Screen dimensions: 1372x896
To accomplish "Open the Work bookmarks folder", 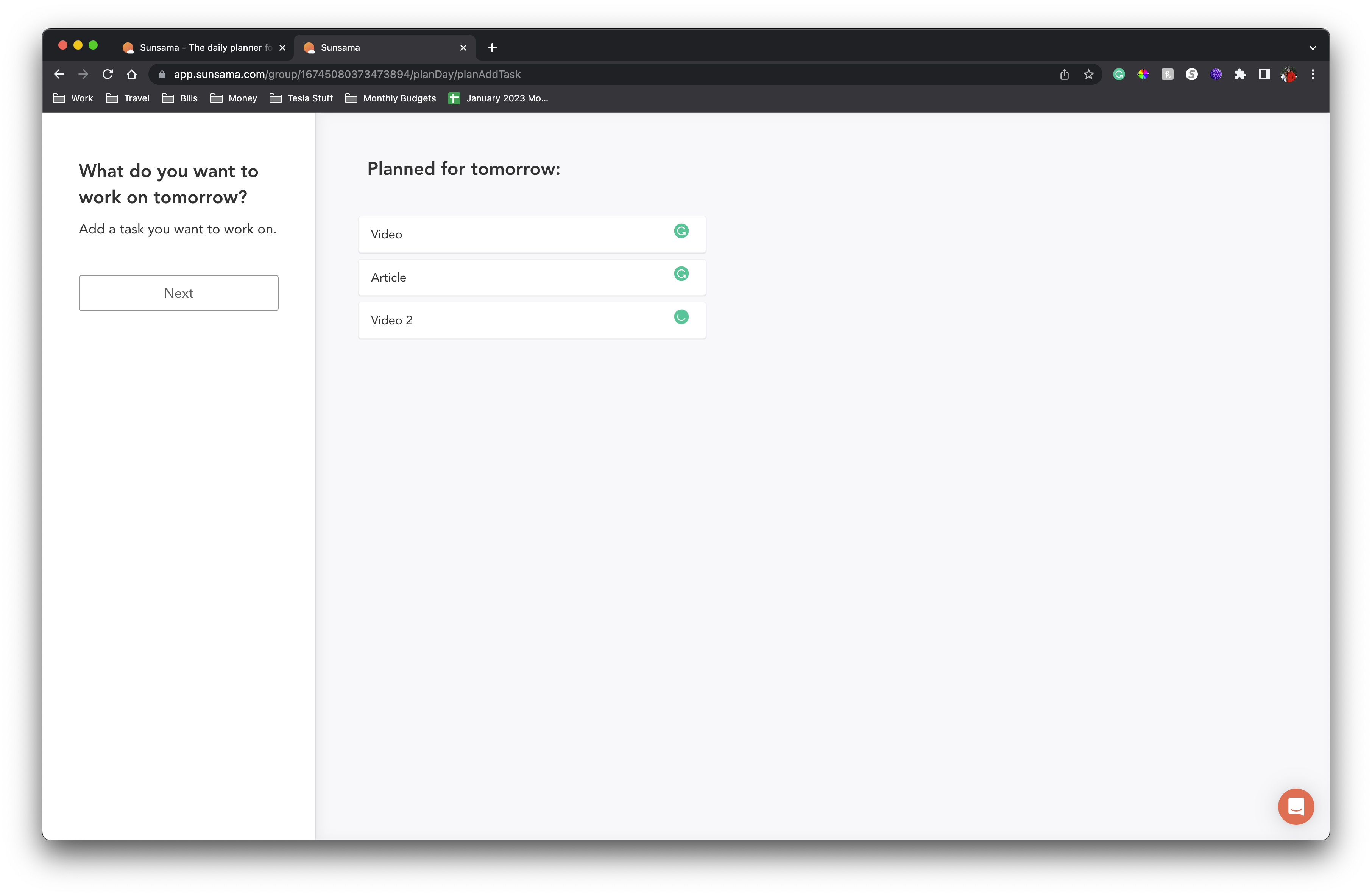I will 73,98.
